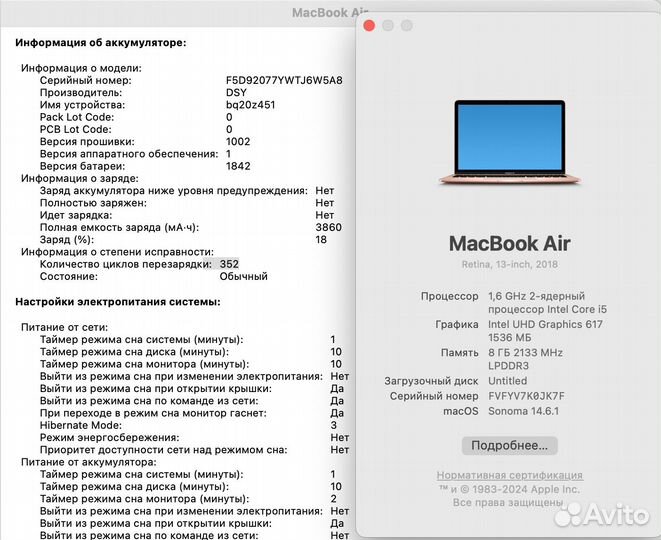Click the Retina, 13-inch, 2018 subtitle
This screenshot has height=540, width=661.
(510, 265)
